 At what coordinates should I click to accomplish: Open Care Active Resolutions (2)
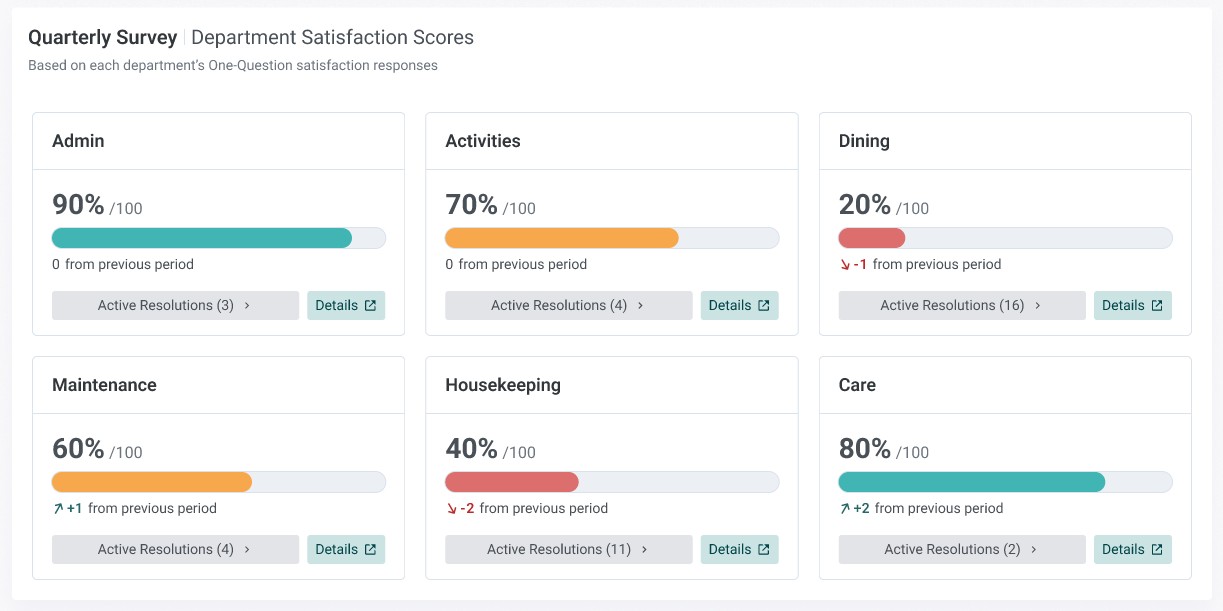tap(962, 550)
